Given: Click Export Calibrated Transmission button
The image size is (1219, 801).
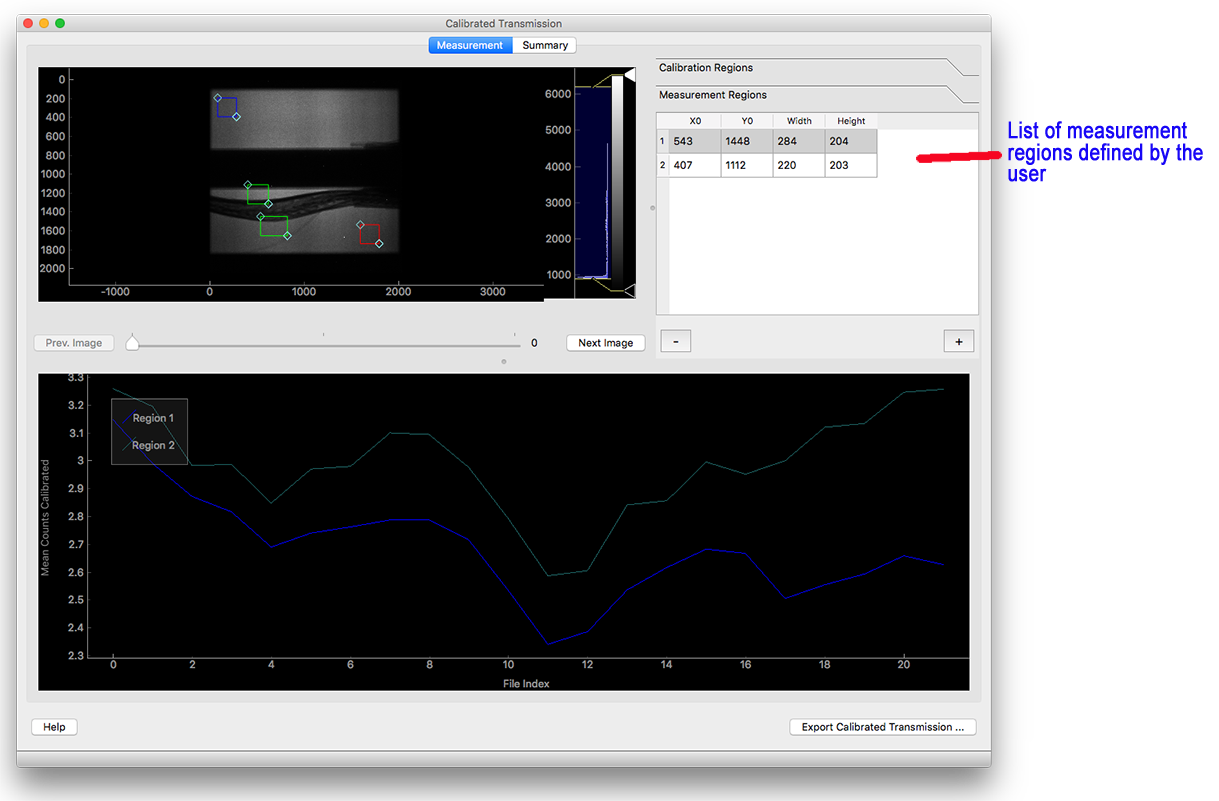Looking at the screenshot, I should (882, 727).
